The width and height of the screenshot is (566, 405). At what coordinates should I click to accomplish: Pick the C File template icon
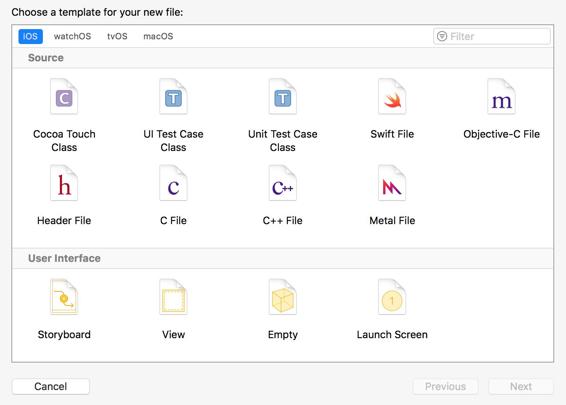[173, 183]
